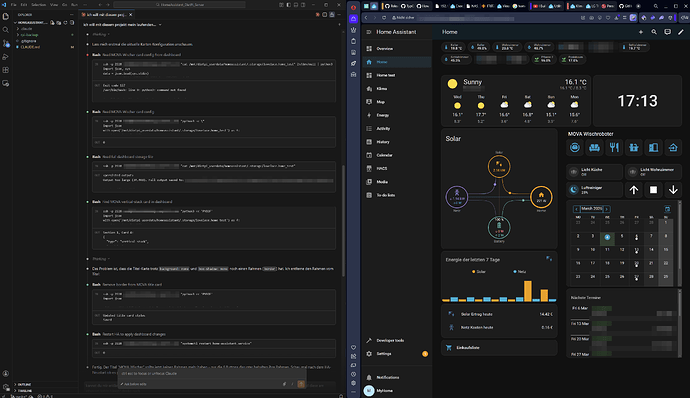Toggle the Solar series in energy chart legend
Screen dimensions: 690x398
(479, 272)
